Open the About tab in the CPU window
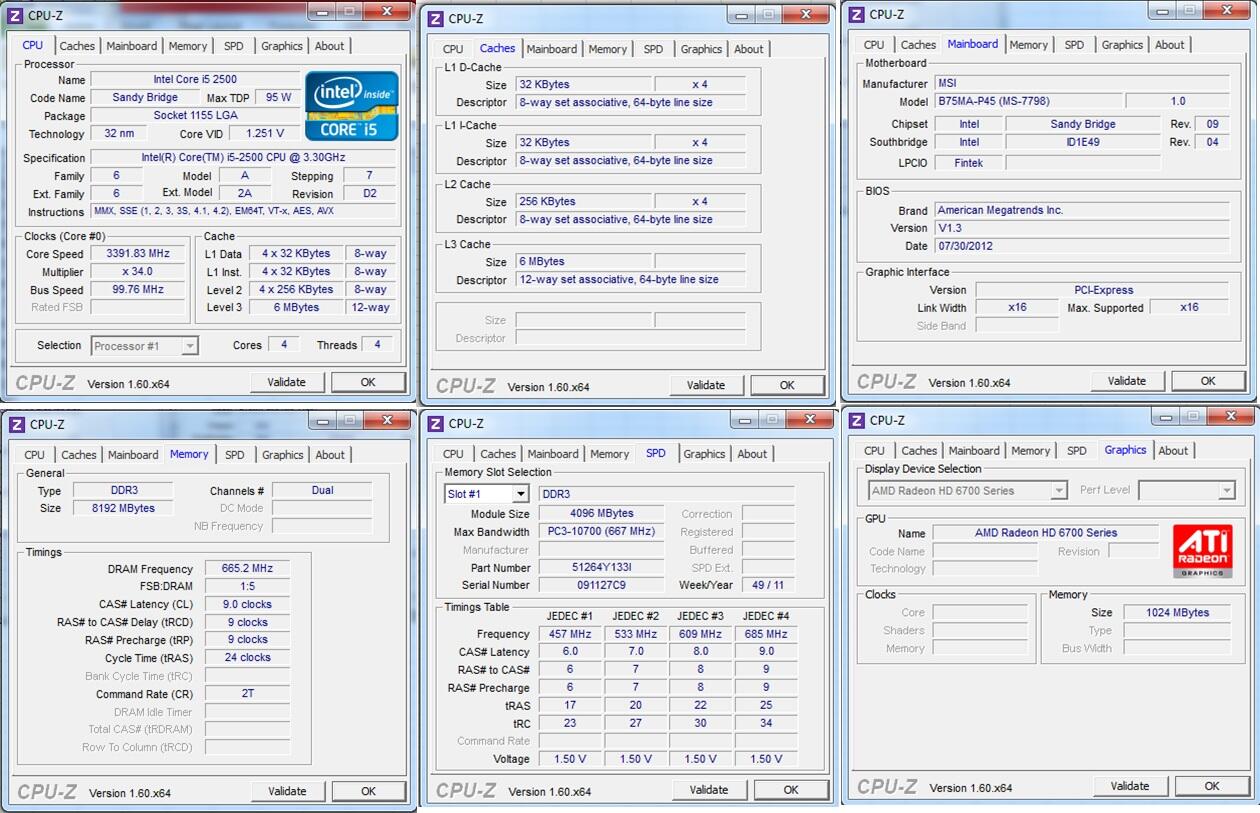This screenshot has height=813, width=1260. pos(330,46)
